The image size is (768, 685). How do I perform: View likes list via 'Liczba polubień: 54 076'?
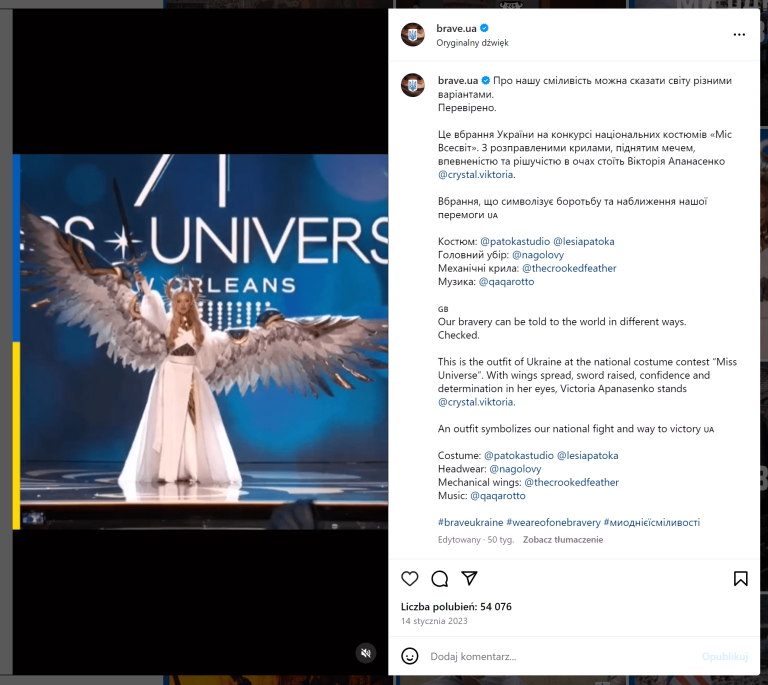[x=456, y=606]
